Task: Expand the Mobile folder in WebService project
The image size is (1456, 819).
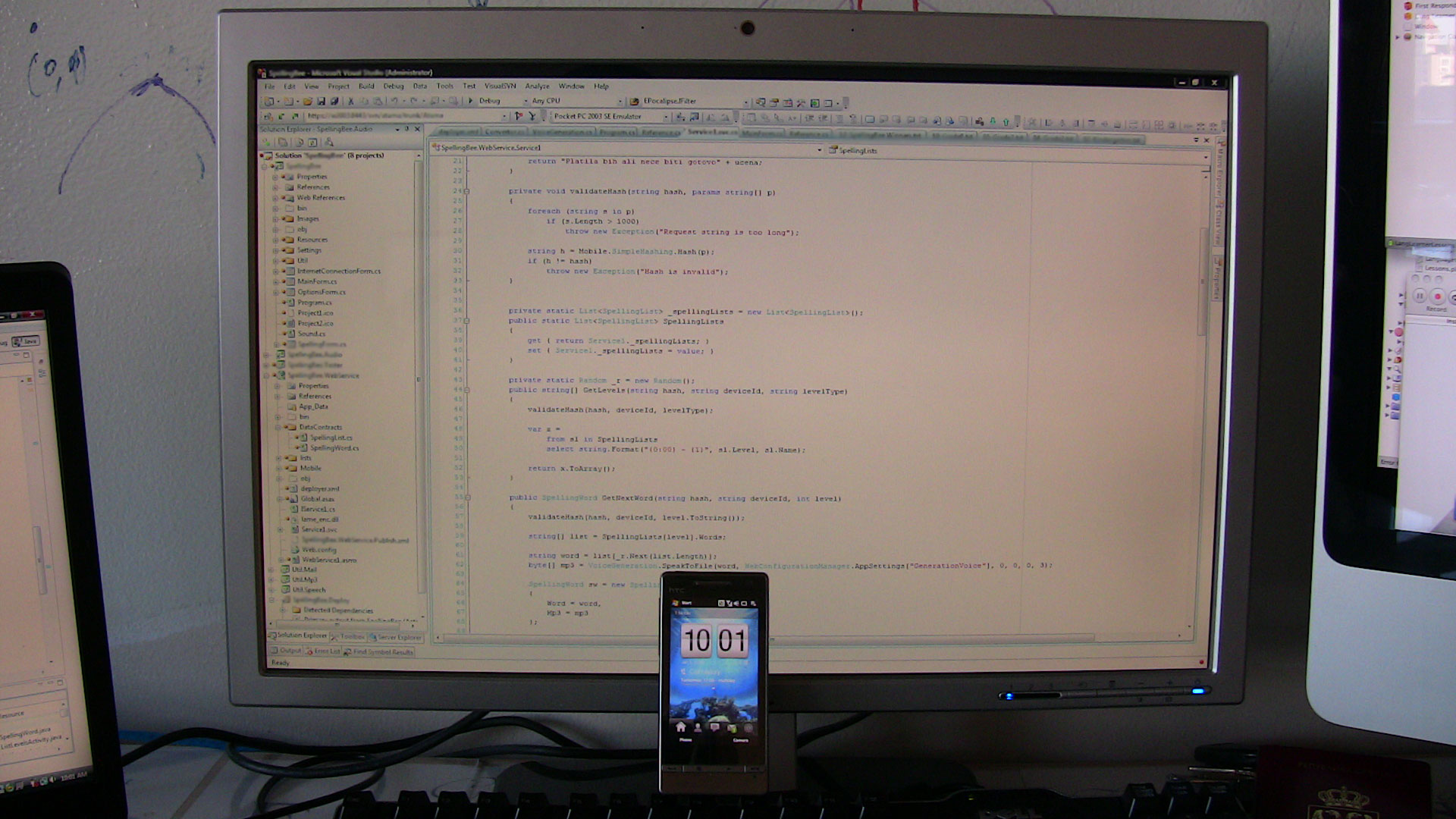Action: pos(278,468)
